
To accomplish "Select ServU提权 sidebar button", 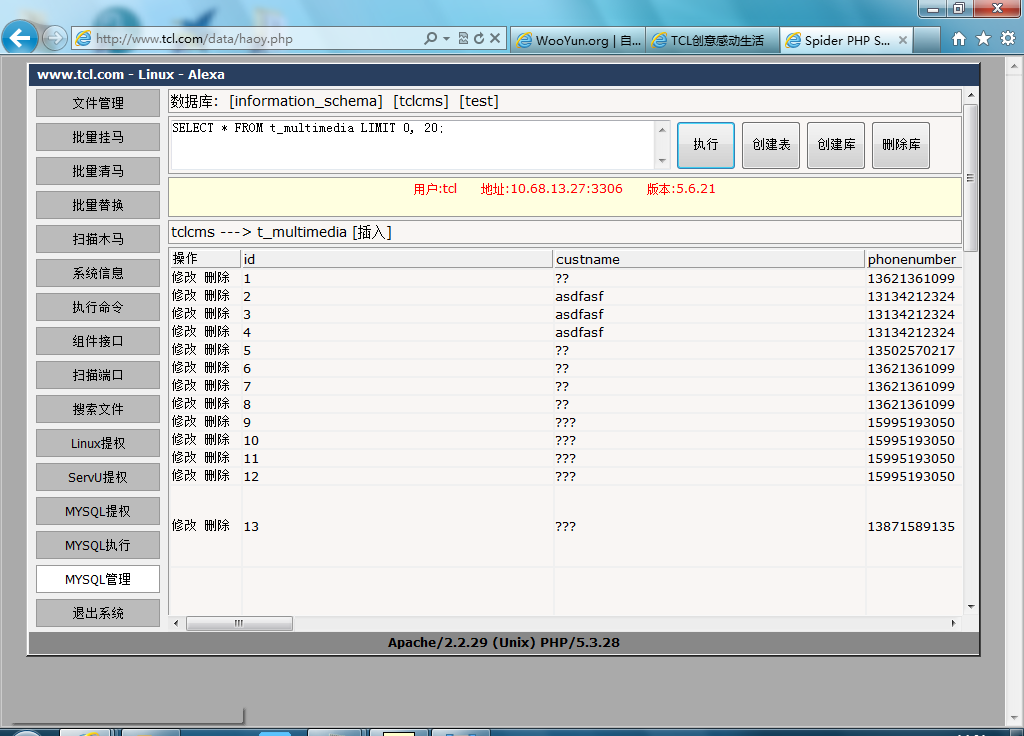I will coord(98,477).
